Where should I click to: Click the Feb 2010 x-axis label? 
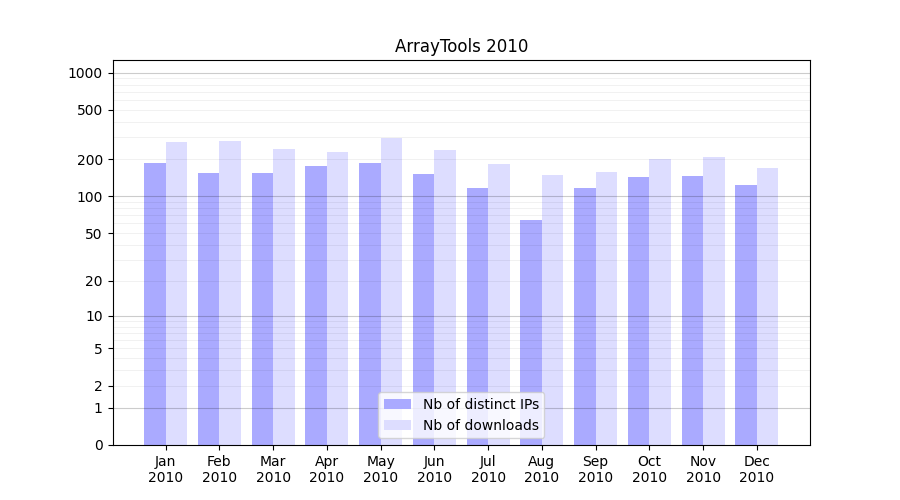tap(219, 469)
